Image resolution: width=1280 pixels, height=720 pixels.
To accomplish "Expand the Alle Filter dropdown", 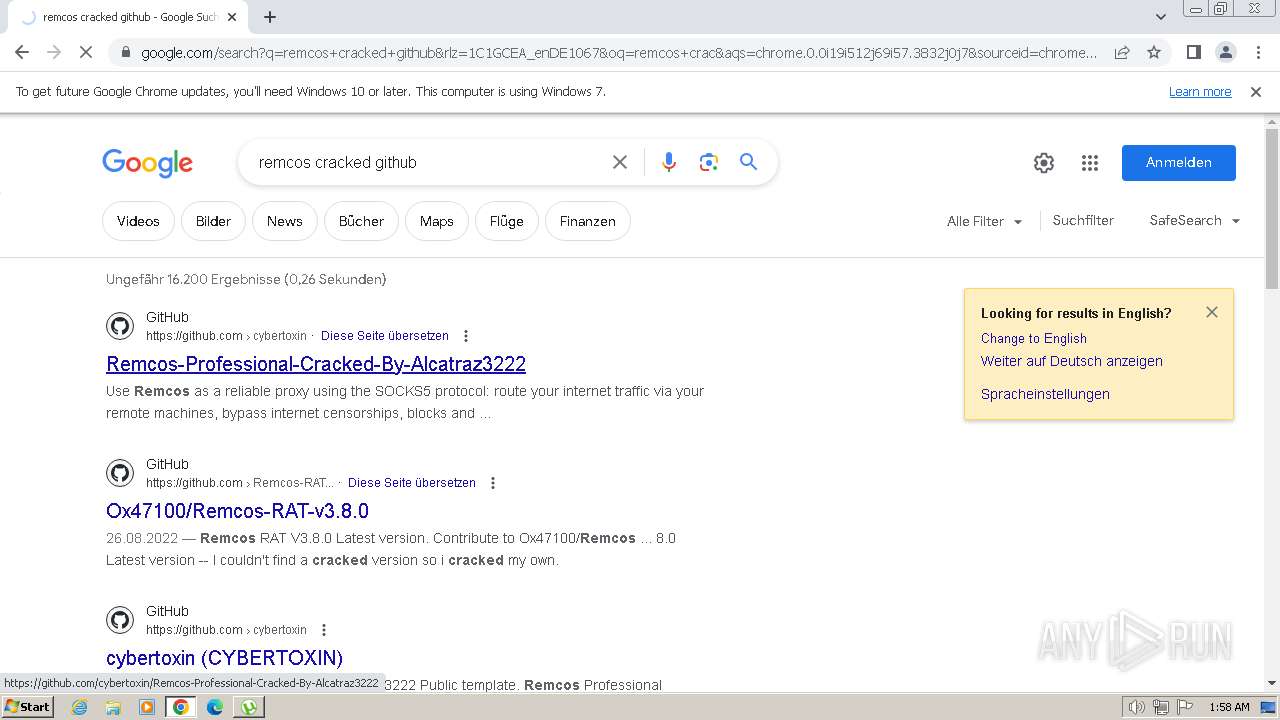I will pos(985,221).
